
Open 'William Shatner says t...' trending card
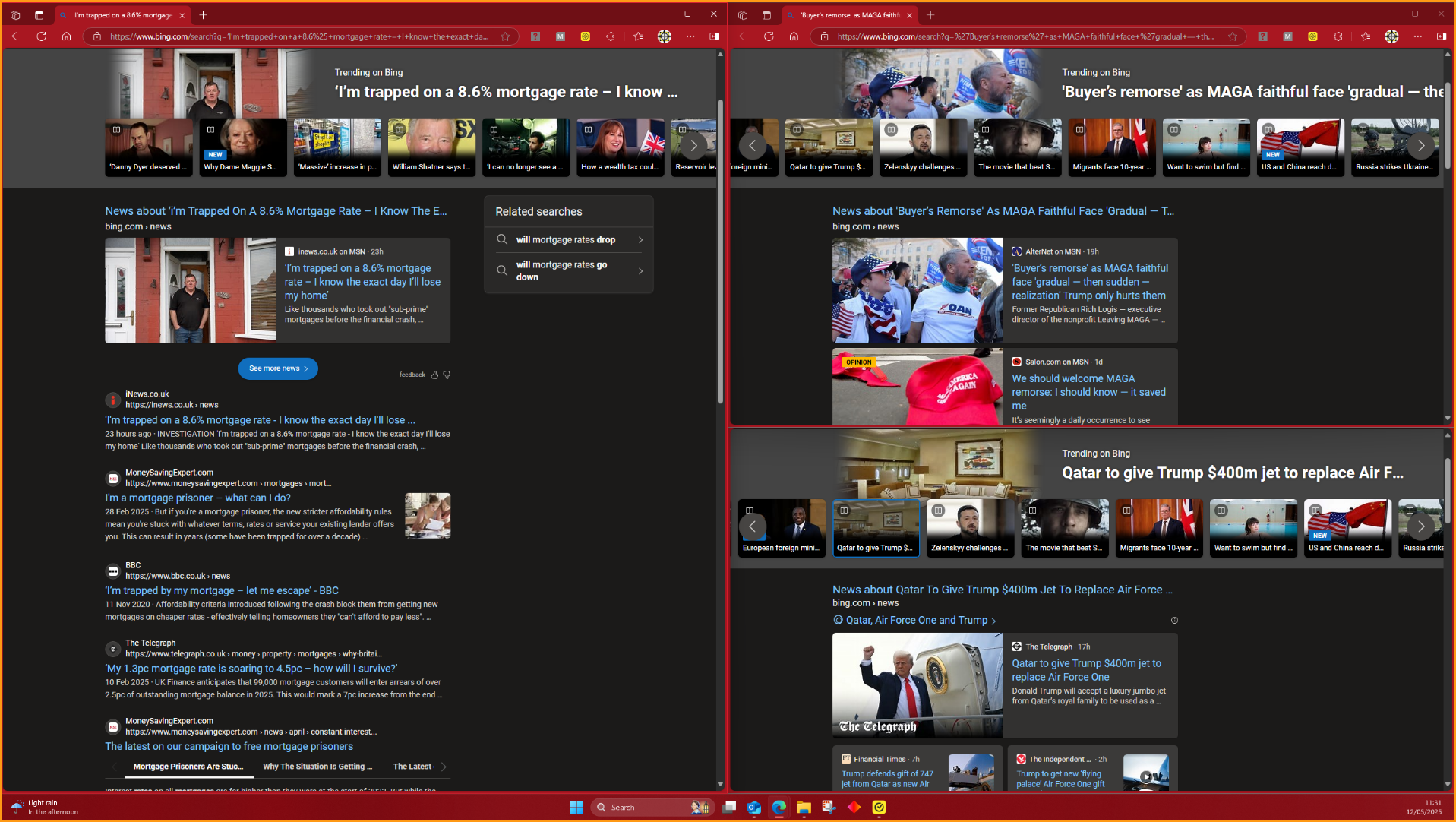point(431,147)
